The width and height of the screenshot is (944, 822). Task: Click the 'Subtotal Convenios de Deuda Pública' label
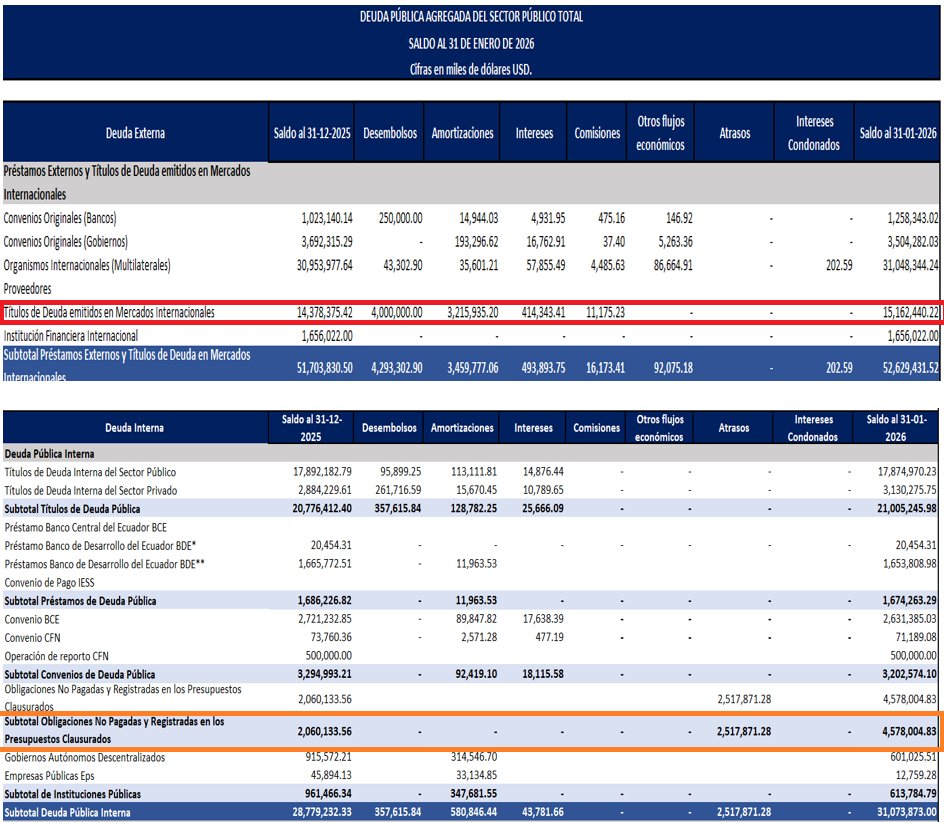79,674
